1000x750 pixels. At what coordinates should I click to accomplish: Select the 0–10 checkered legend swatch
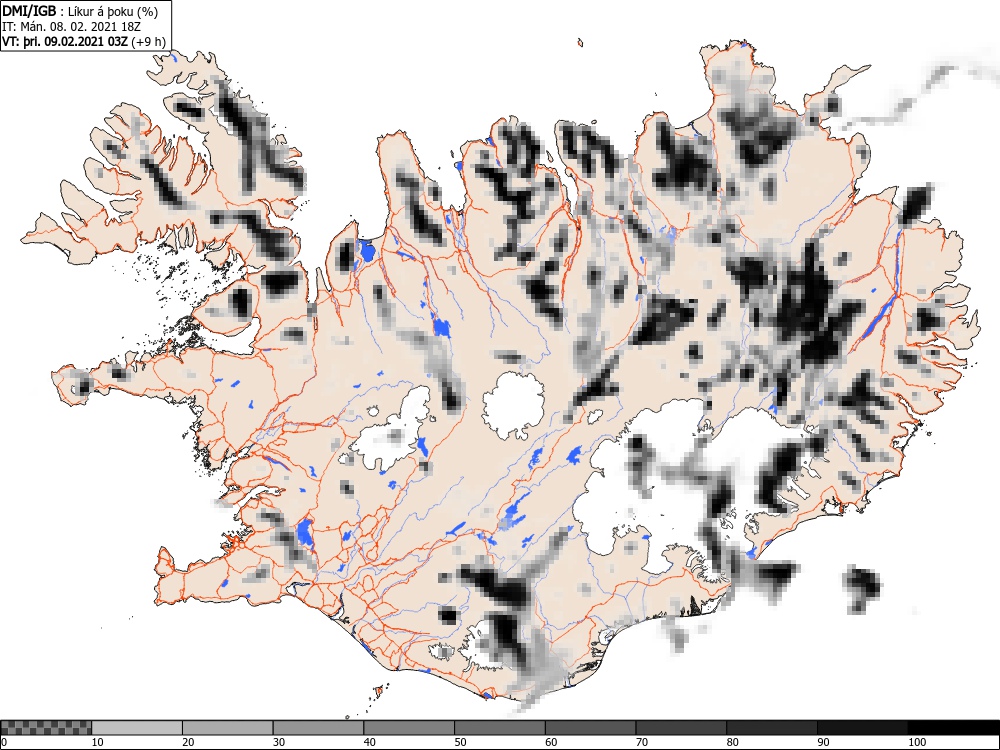point(47,728)
